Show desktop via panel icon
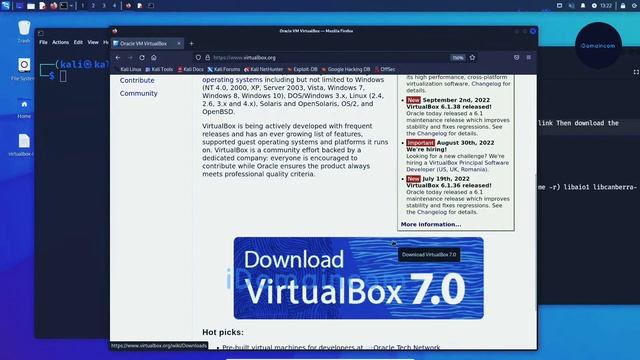Viewport: 640px width, 360px height. coord(19,6)
